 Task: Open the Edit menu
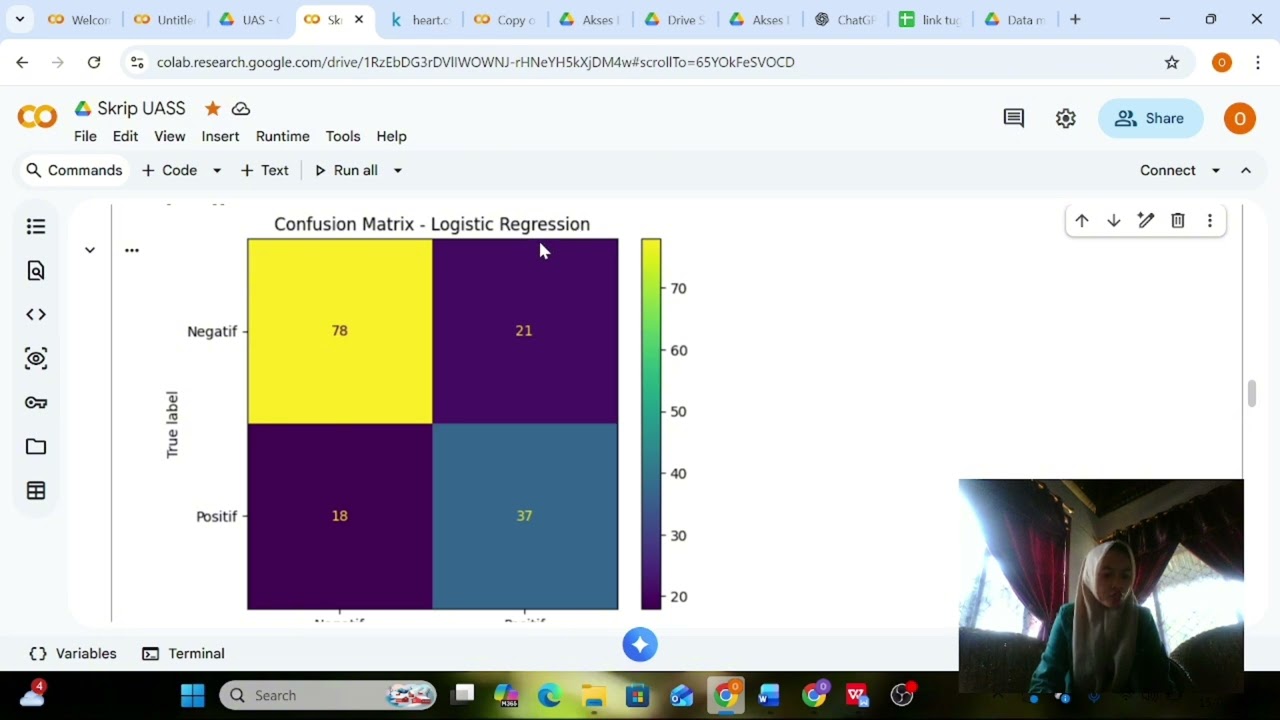point(125,136)
